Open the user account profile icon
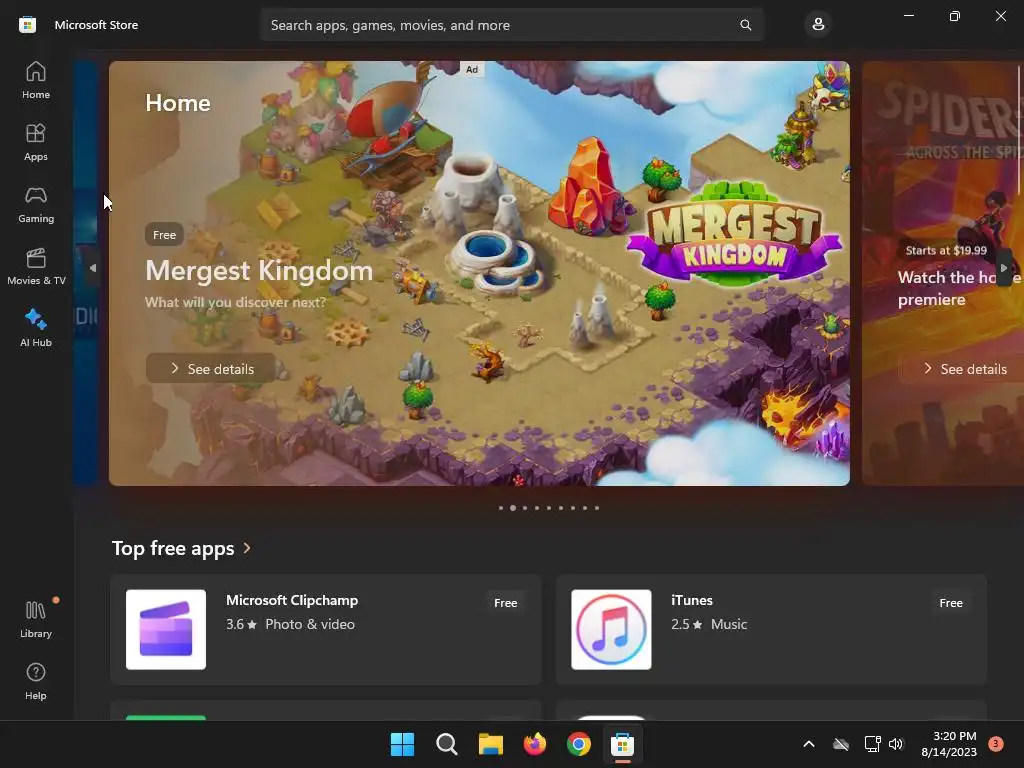 tap(818, 25)
